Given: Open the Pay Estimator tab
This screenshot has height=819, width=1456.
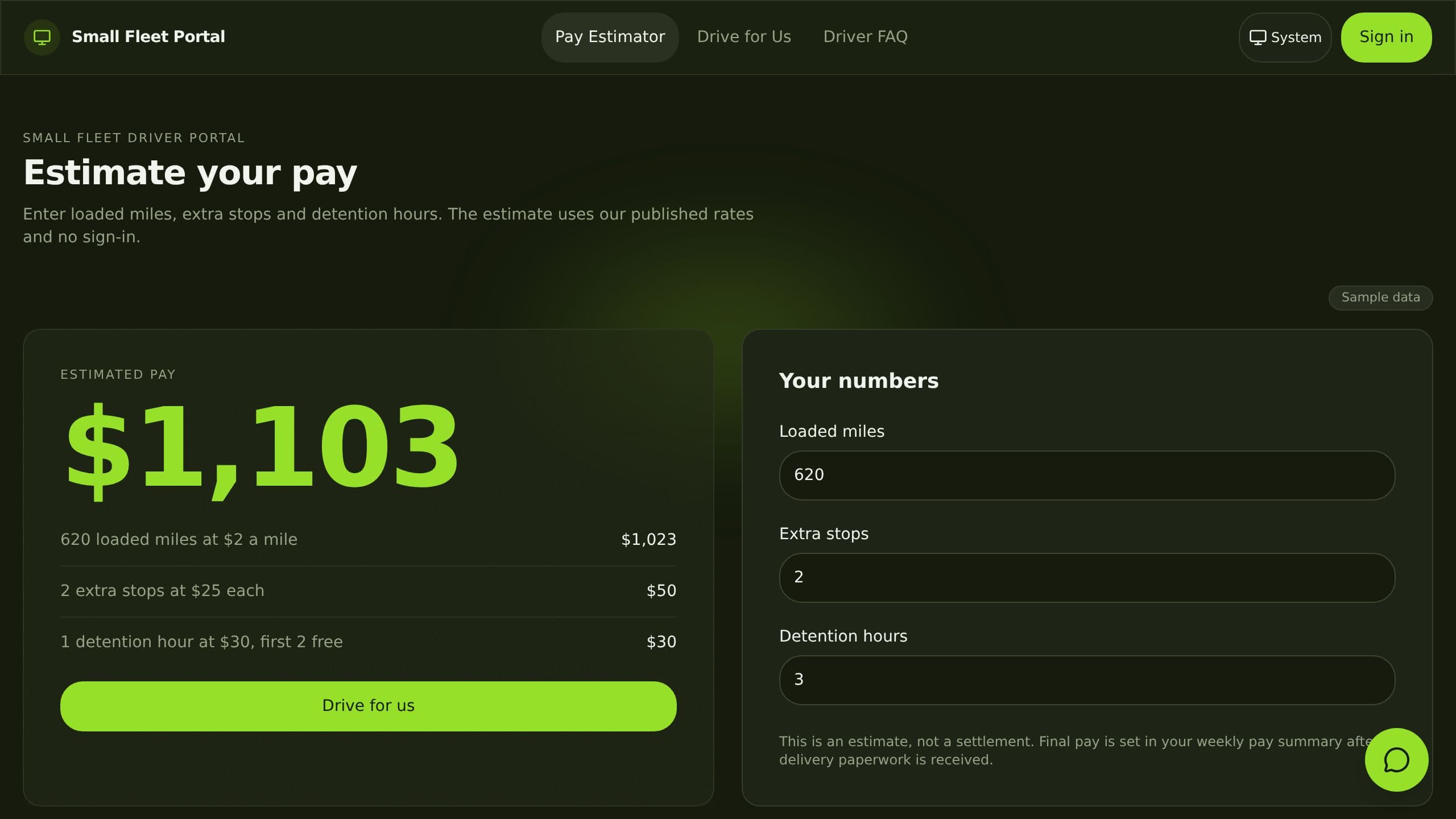Looking at the screenshot, I should click(x=610, y=37).
